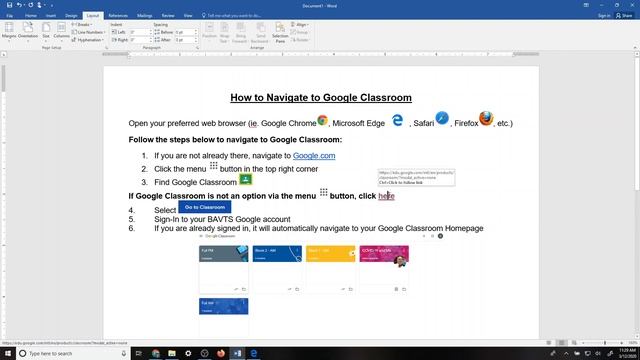640x360 pixels.
Task: Expand the Undo history dropdown arrow
Action: tap(24, 5)
